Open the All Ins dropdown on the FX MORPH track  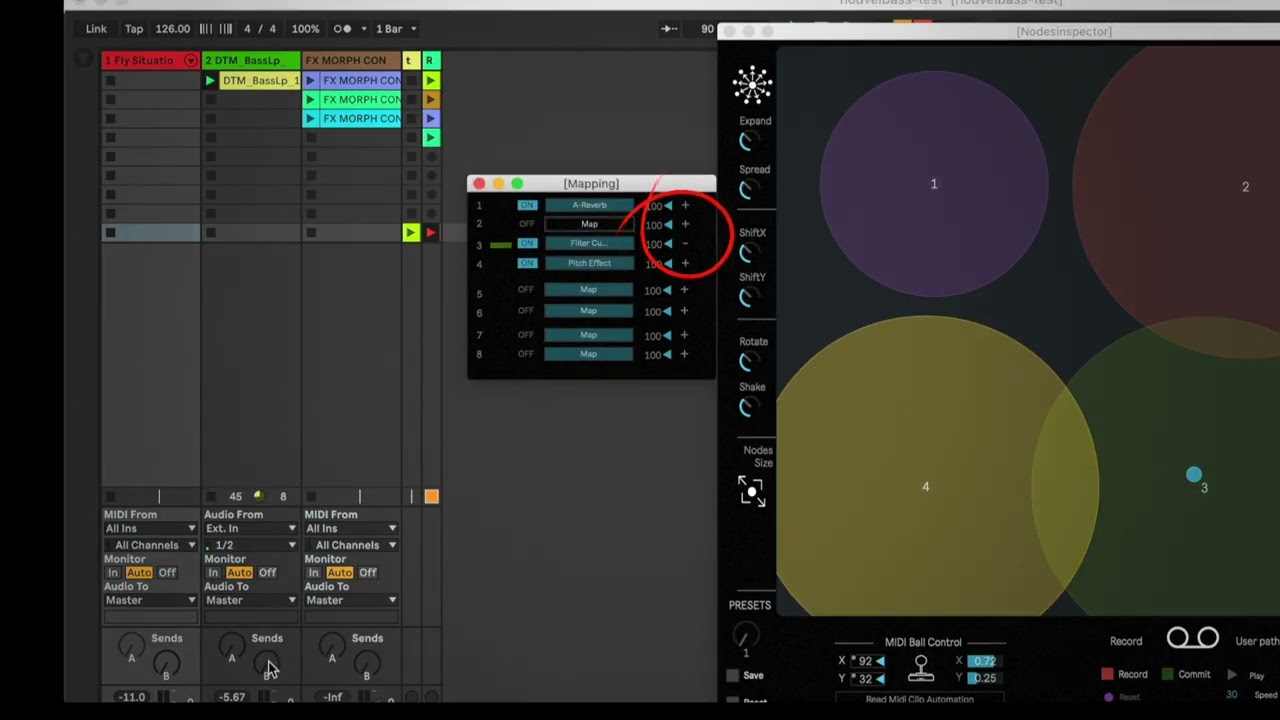350,529
